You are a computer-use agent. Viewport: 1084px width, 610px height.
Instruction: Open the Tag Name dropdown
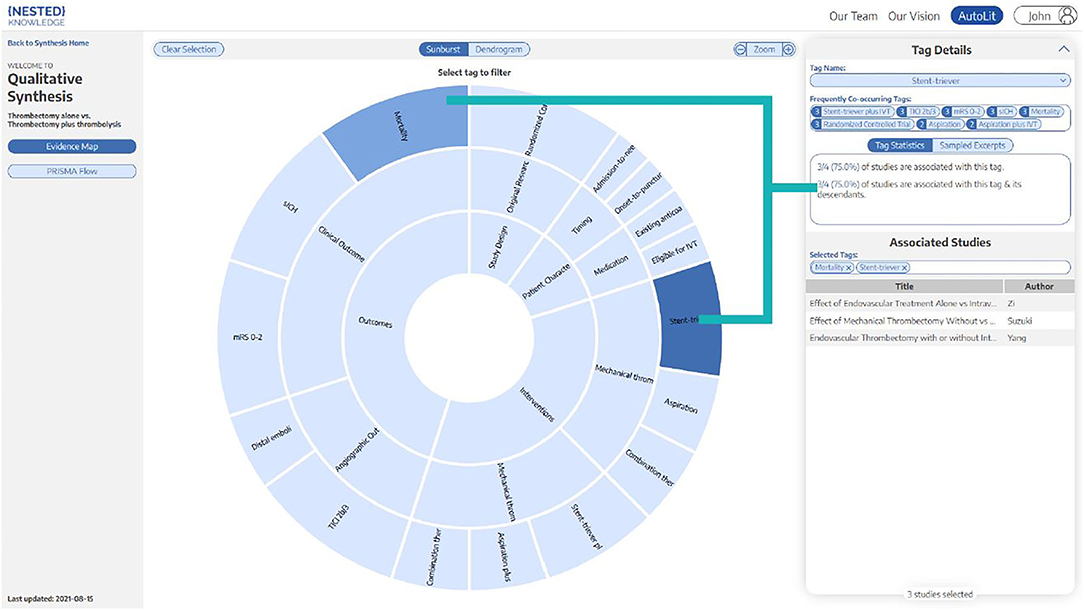(x=940, y=80)
